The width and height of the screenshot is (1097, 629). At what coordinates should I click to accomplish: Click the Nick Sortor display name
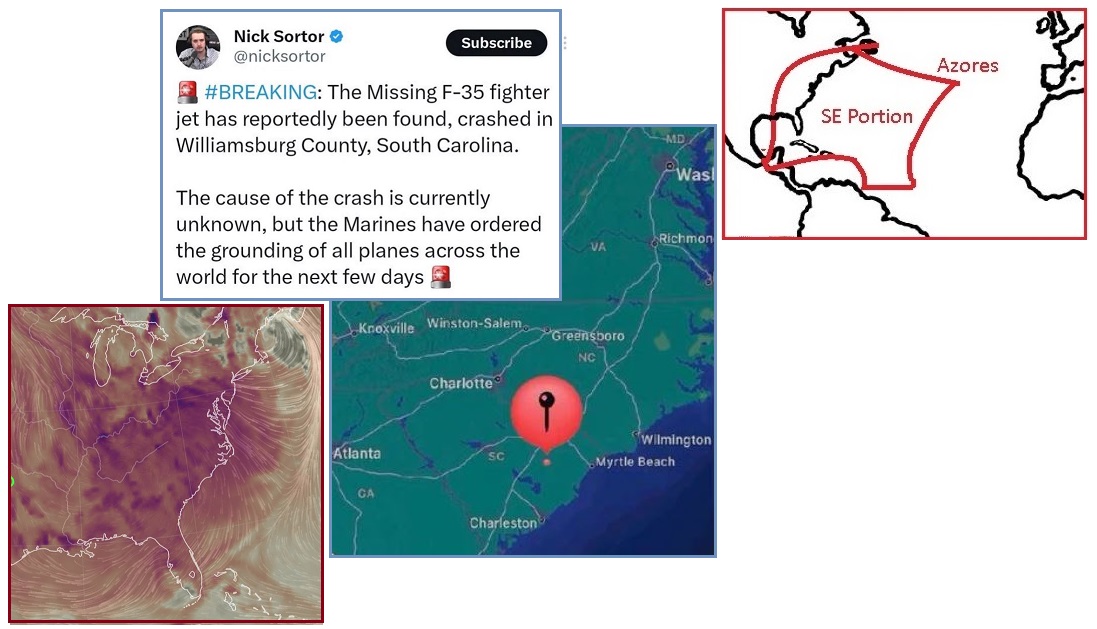tap(278, 36)
